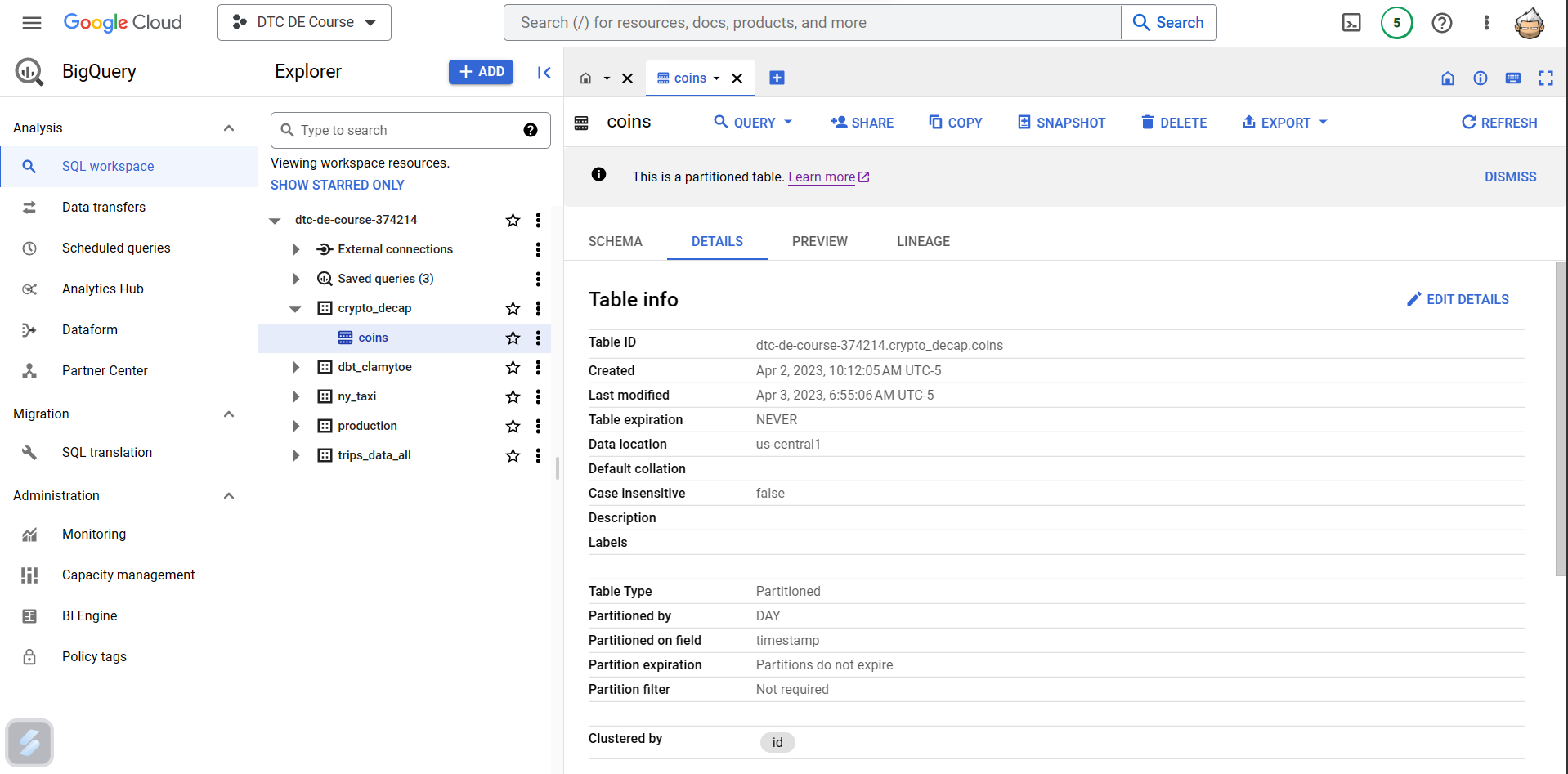1568x774 pixels.
Task: Collapse the Analysis section
Action: pos(229,128)
